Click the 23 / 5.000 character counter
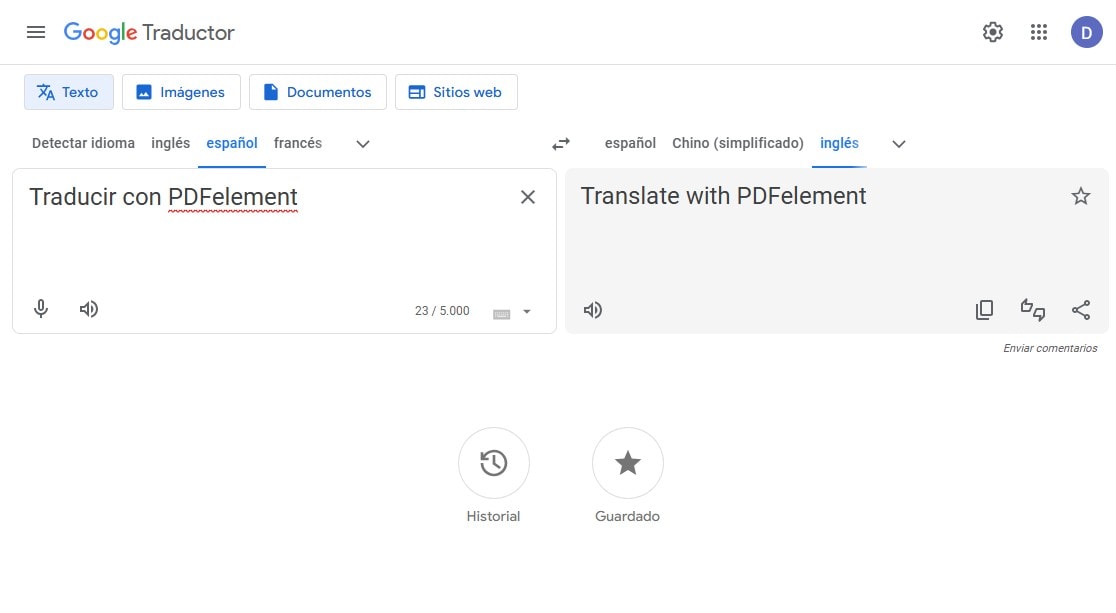The width and height of the screenshot is (1116, 613). click(442, 311)
